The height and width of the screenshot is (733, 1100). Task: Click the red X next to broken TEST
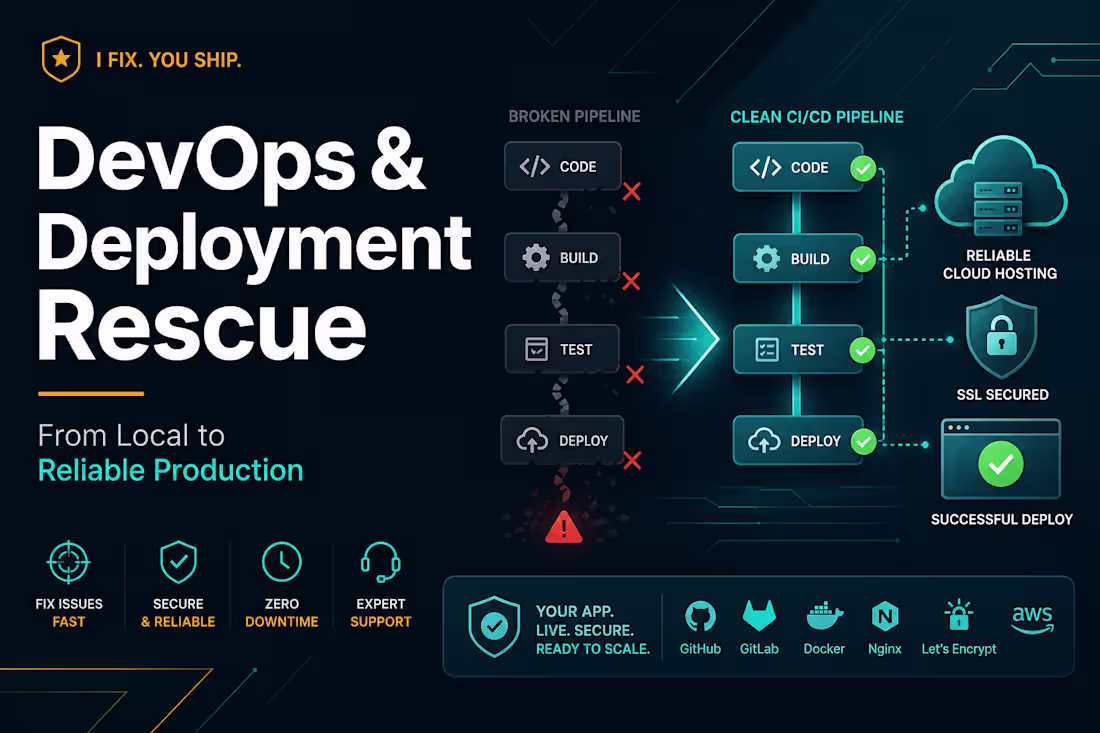click(635, 375)
